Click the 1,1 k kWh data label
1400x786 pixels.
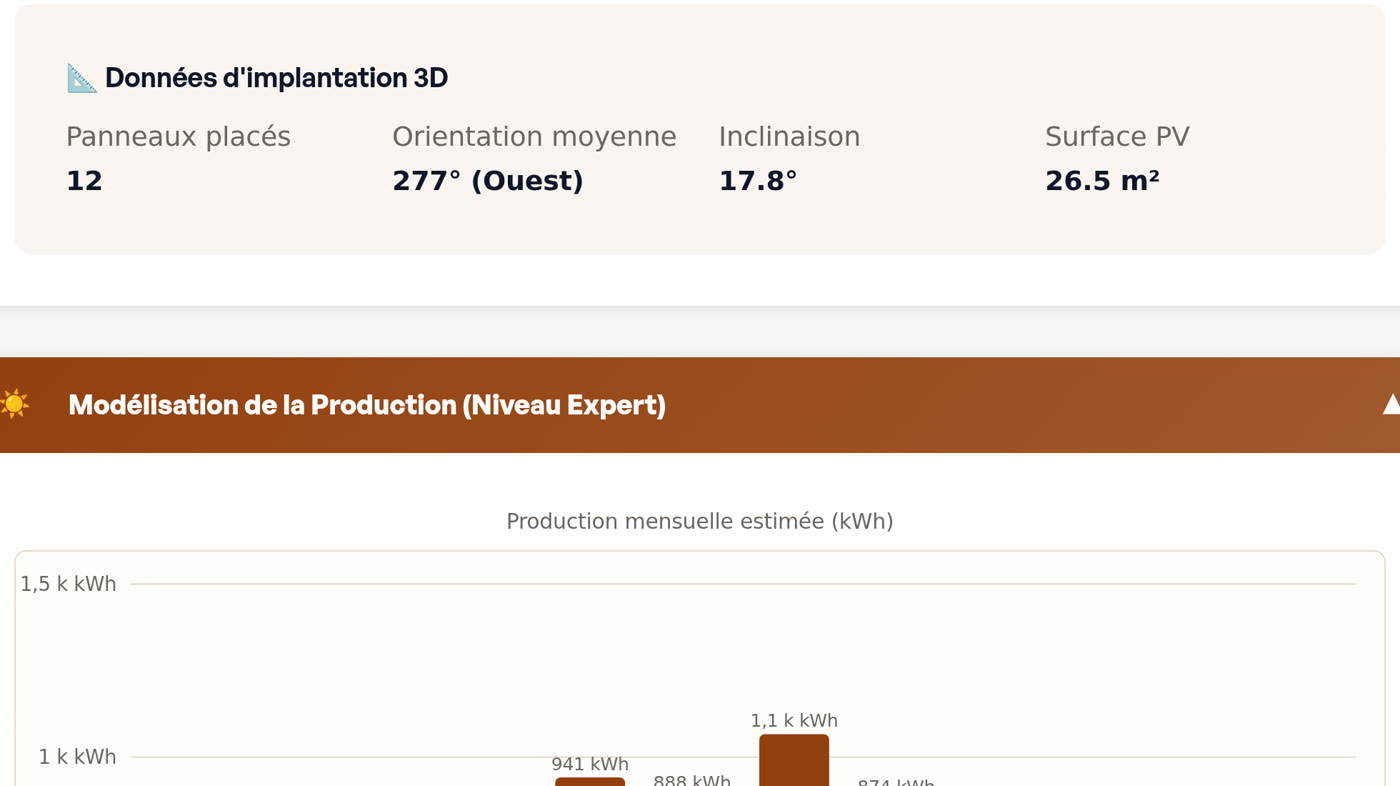[x=794, y=721]
